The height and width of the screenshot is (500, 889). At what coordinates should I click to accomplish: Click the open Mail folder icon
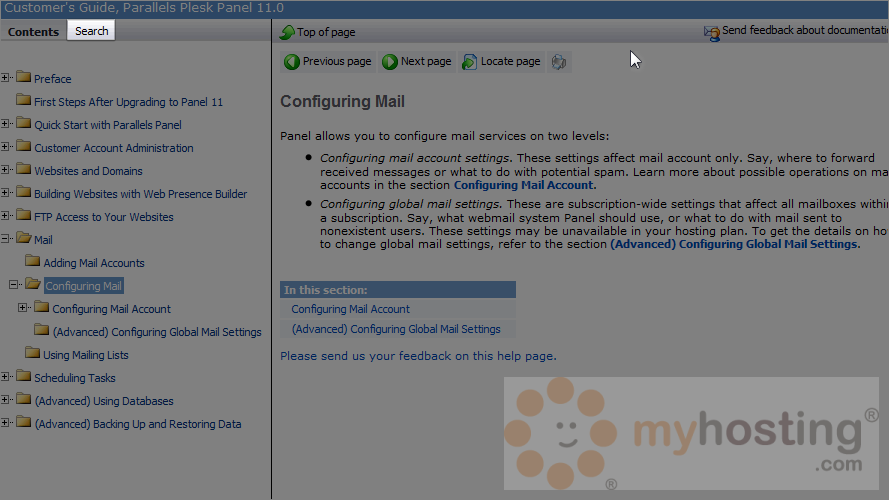pyautogui.click(x=24, y=238)
